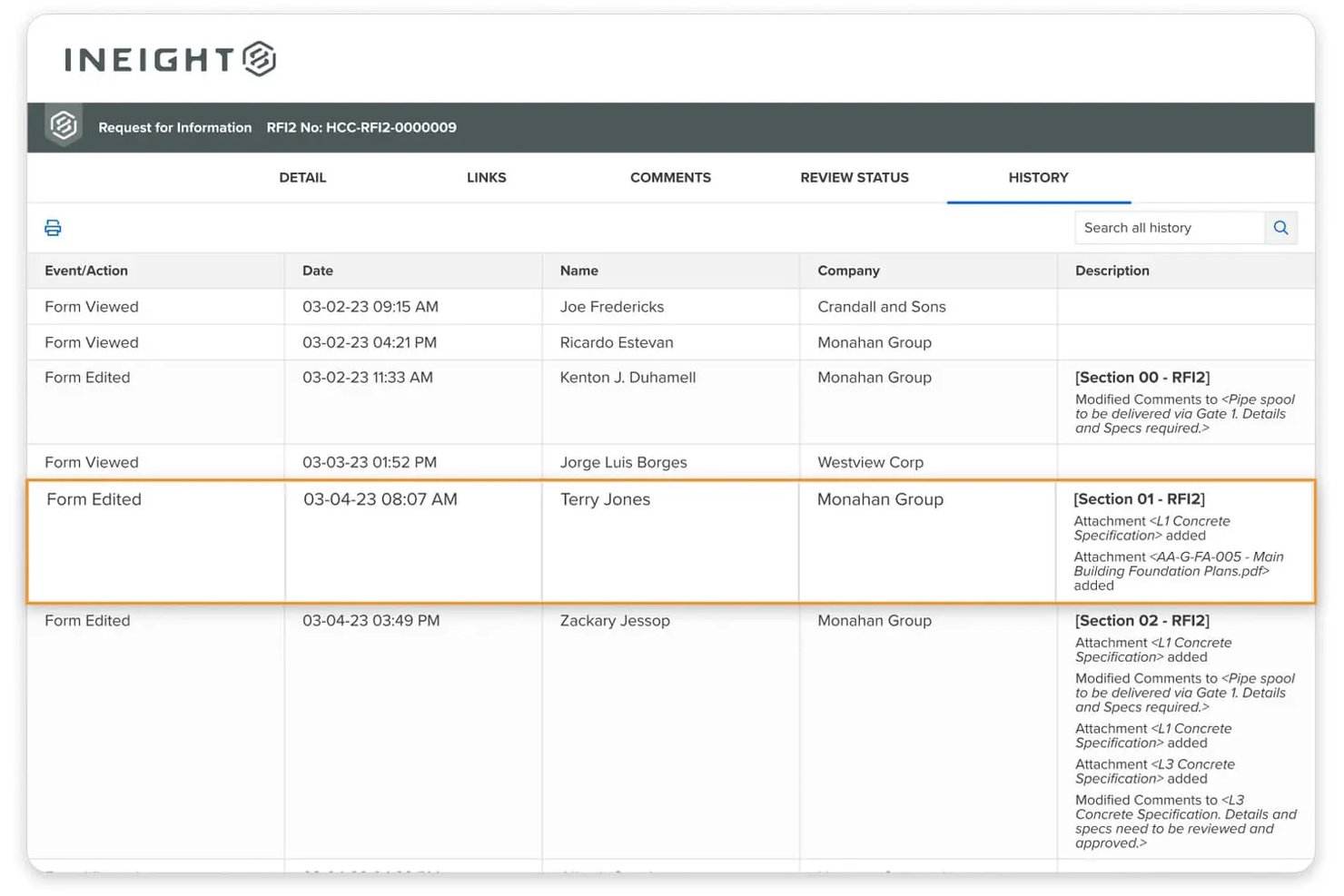Click the name Joe Fredericks

612,307
